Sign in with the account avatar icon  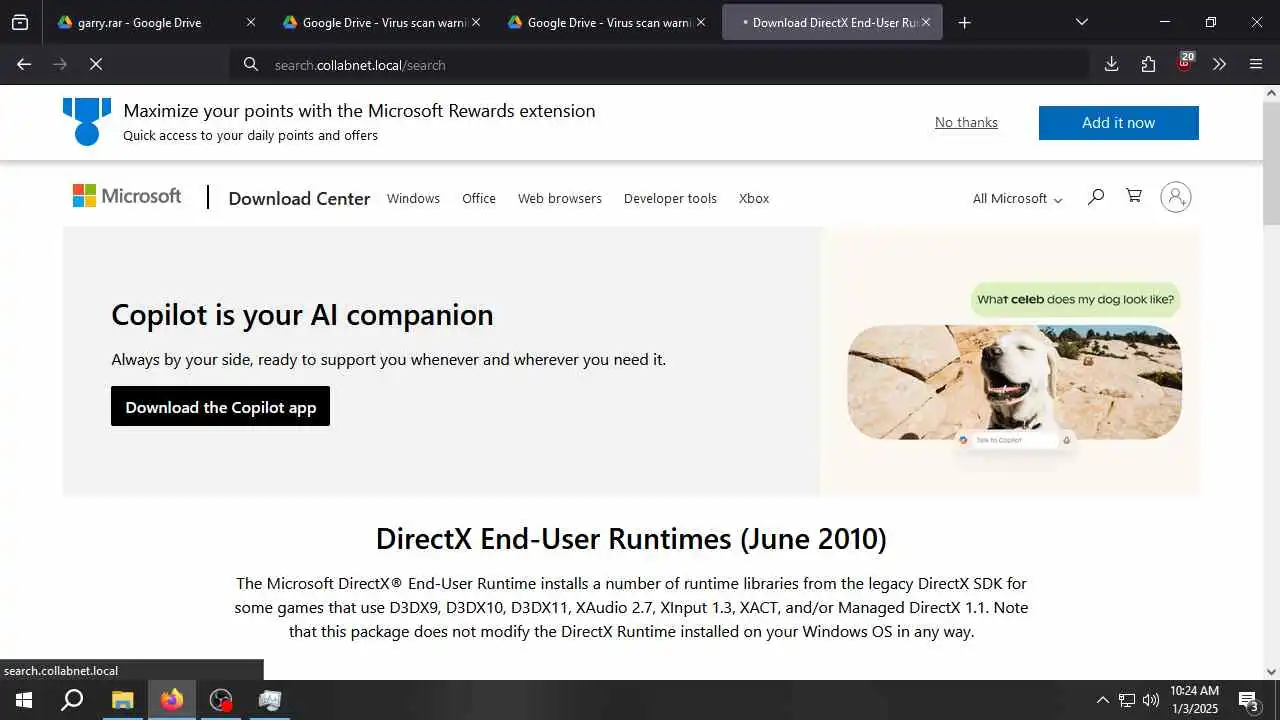[x=1176, y=197]
